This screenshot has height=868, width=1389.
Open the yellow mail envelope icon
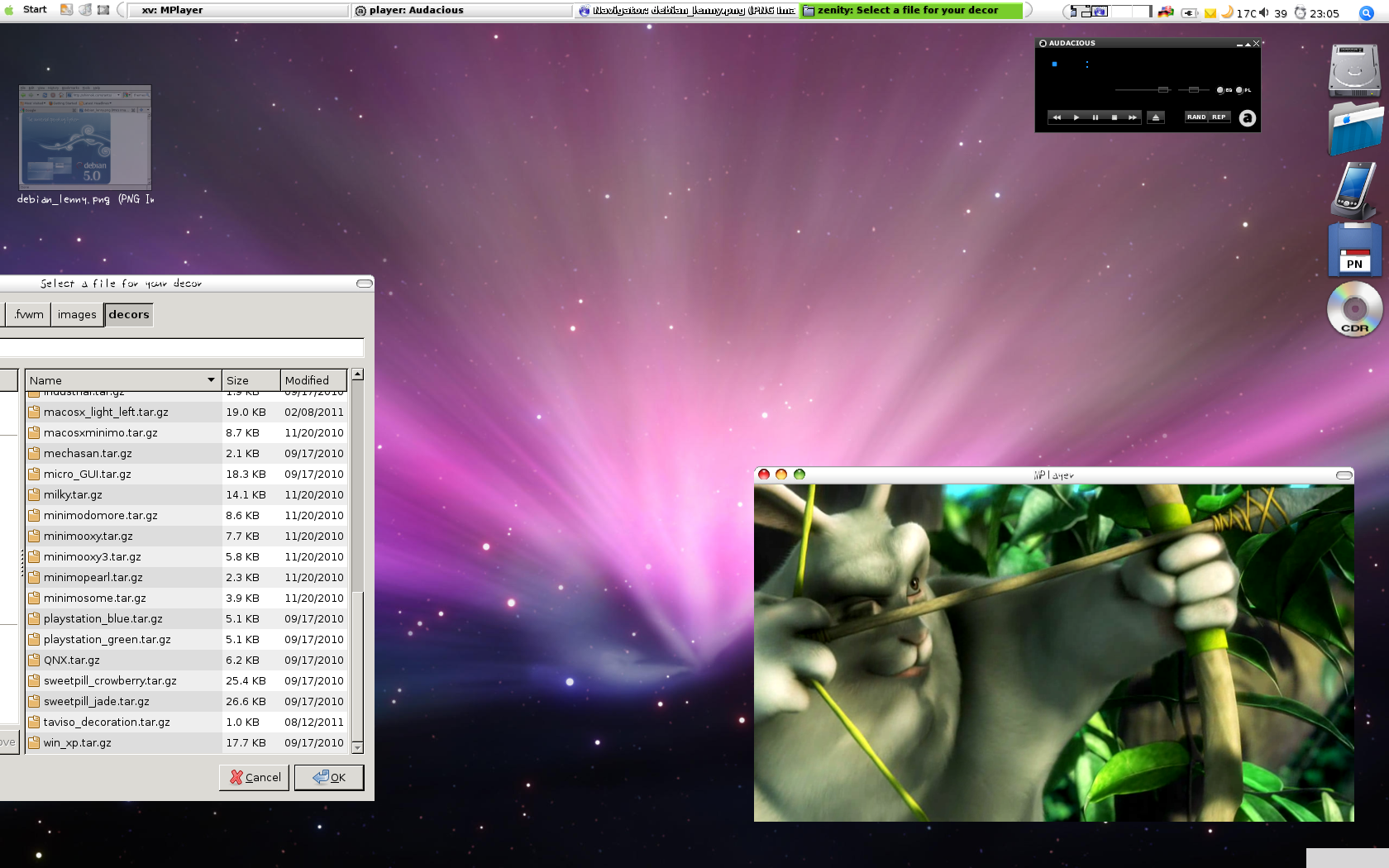pyautogui.click(x=1210, y=13)
